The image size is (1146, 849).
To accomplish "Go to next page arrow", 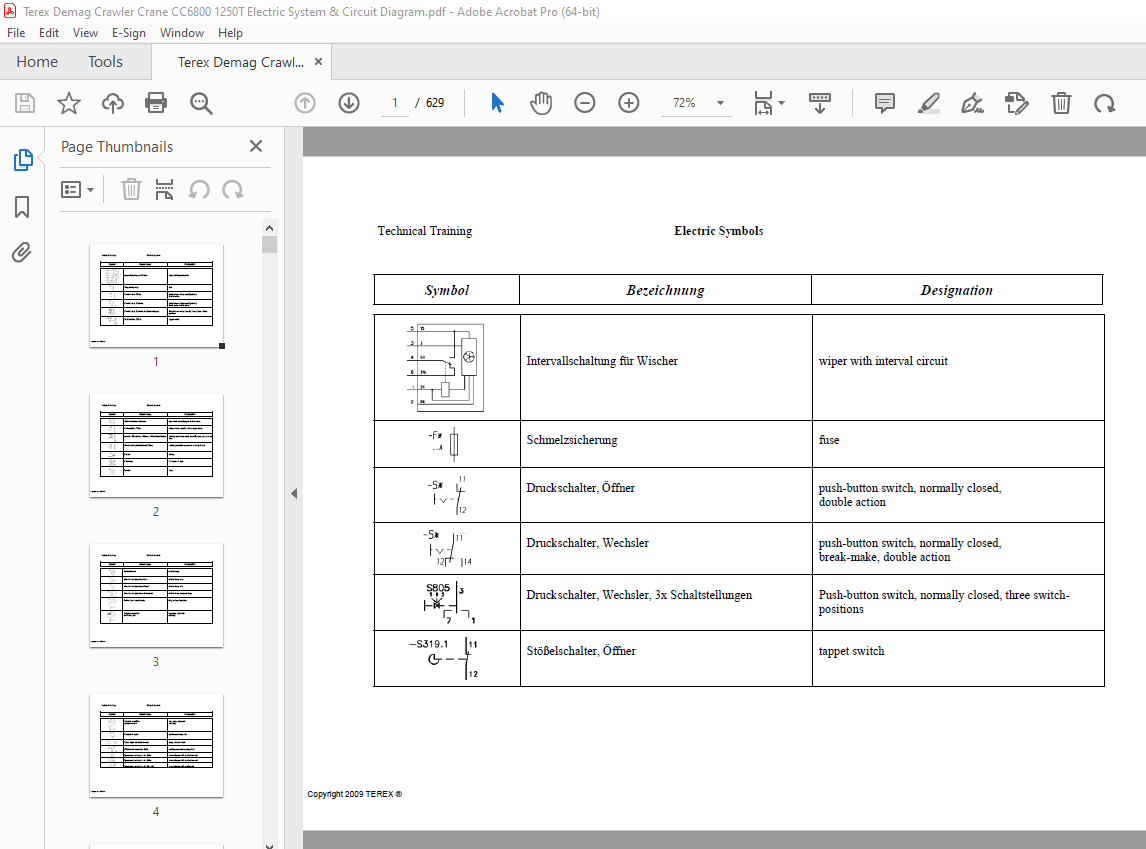I will [349, 103].
